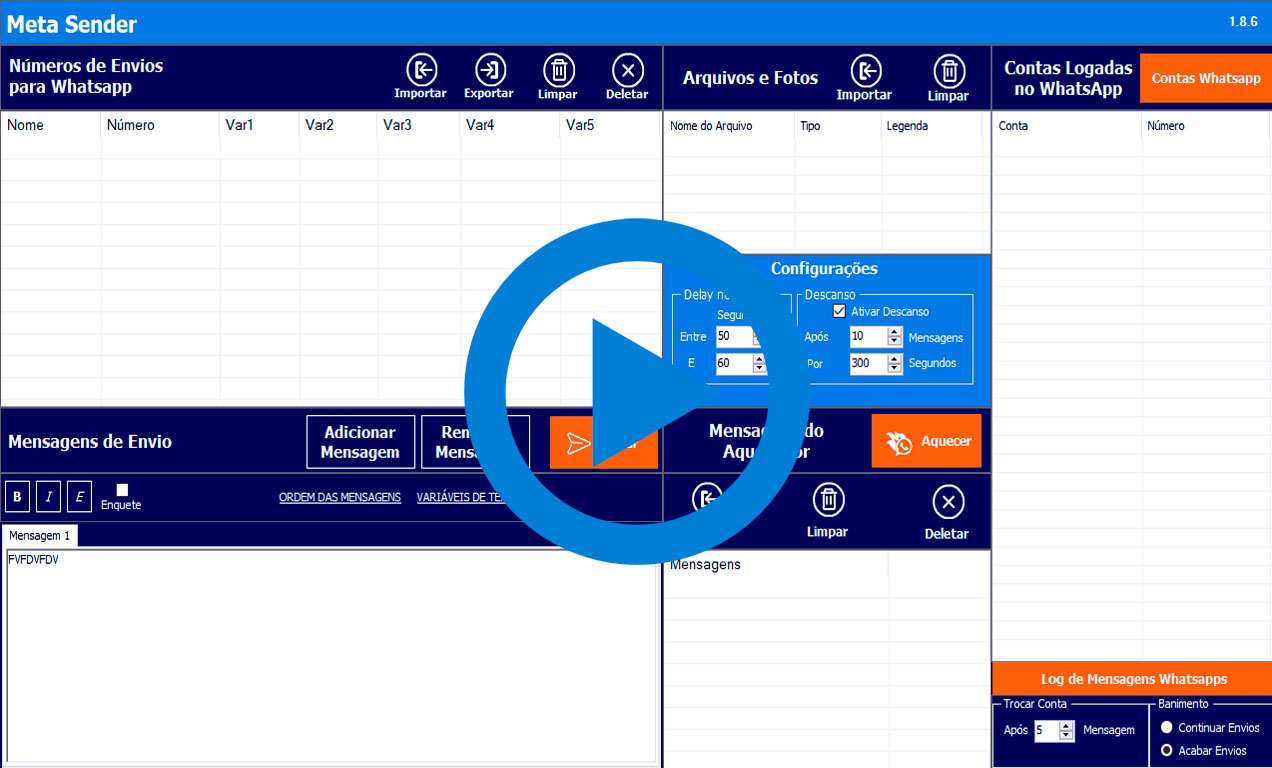Click the Var1 column header
The height and width of the screenshot is (768, 1272).
260,126
